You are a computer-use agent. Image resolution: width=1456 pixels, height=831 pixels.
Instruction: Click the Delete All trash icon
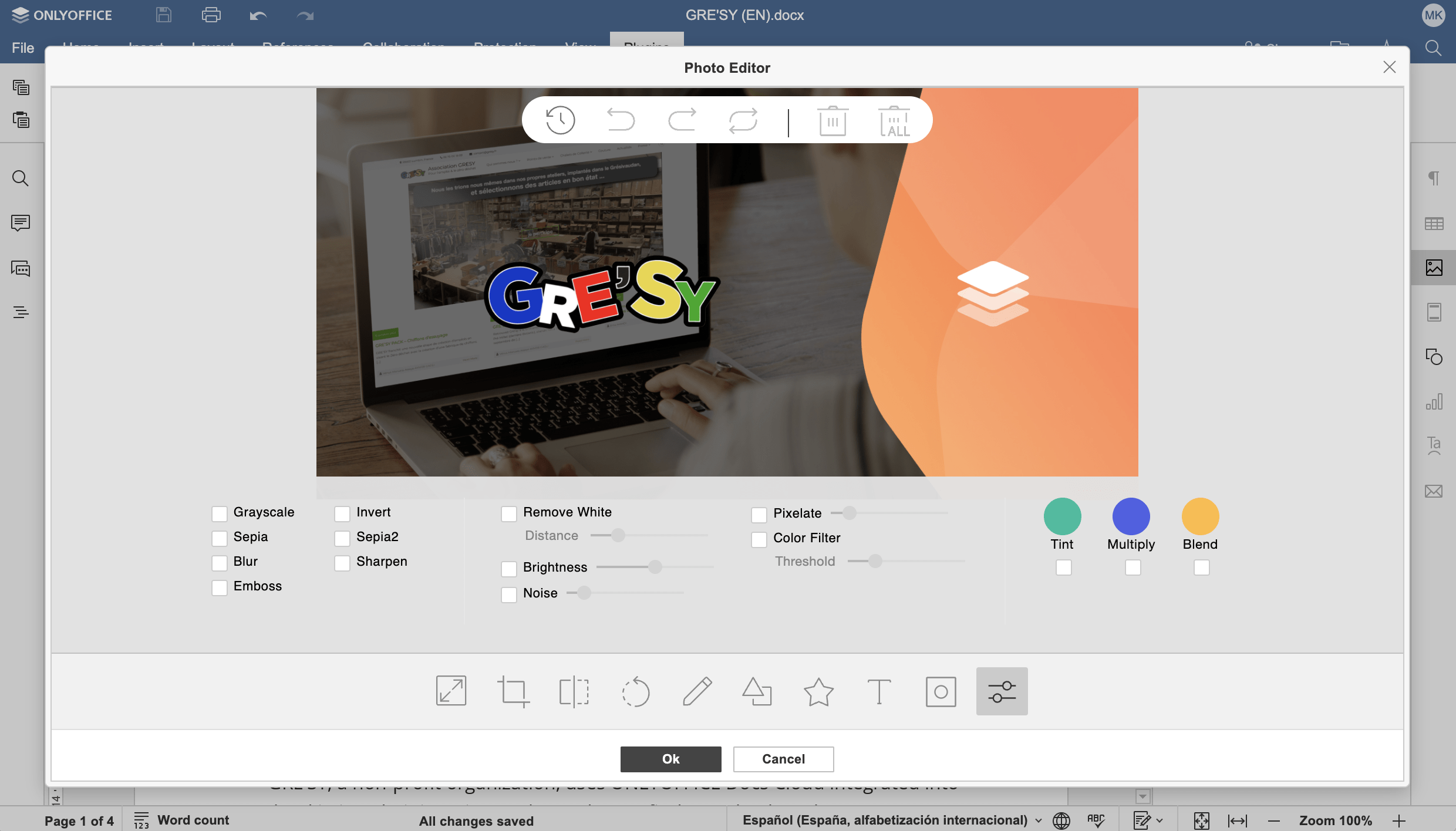894,121
